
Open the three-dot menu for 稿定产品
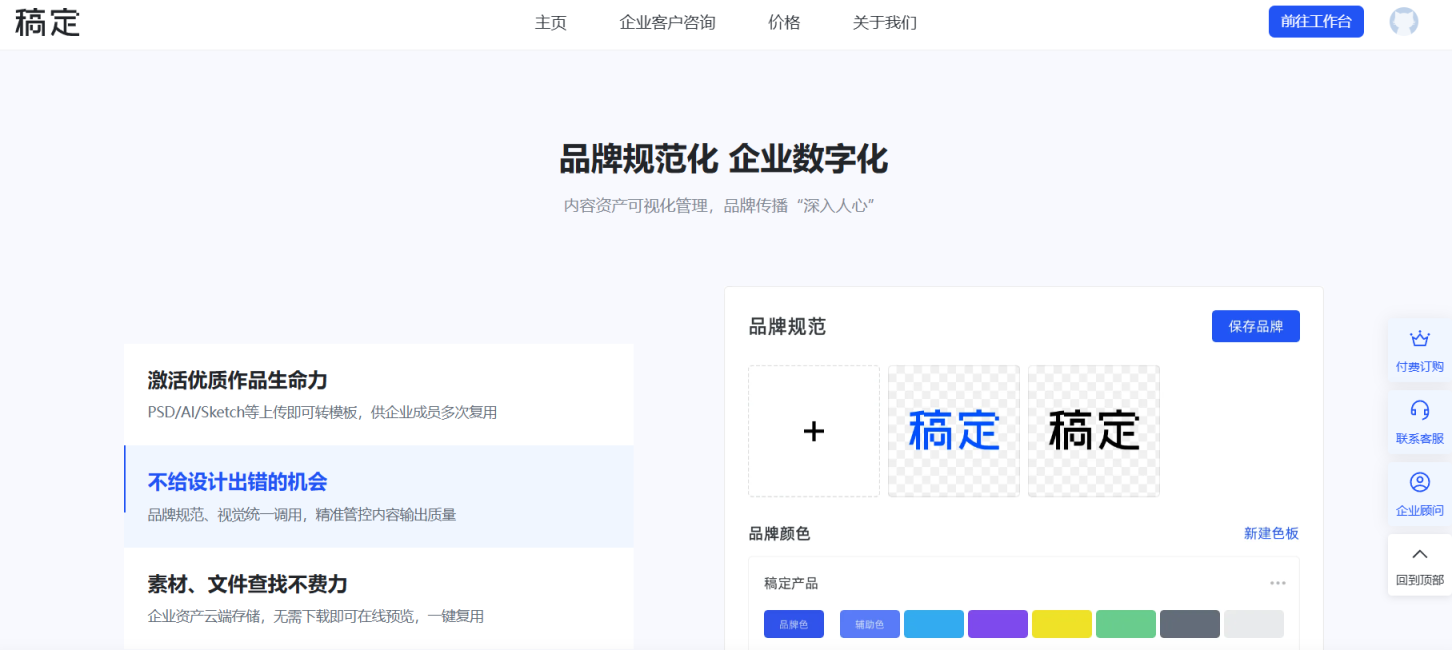(1277, 583)
